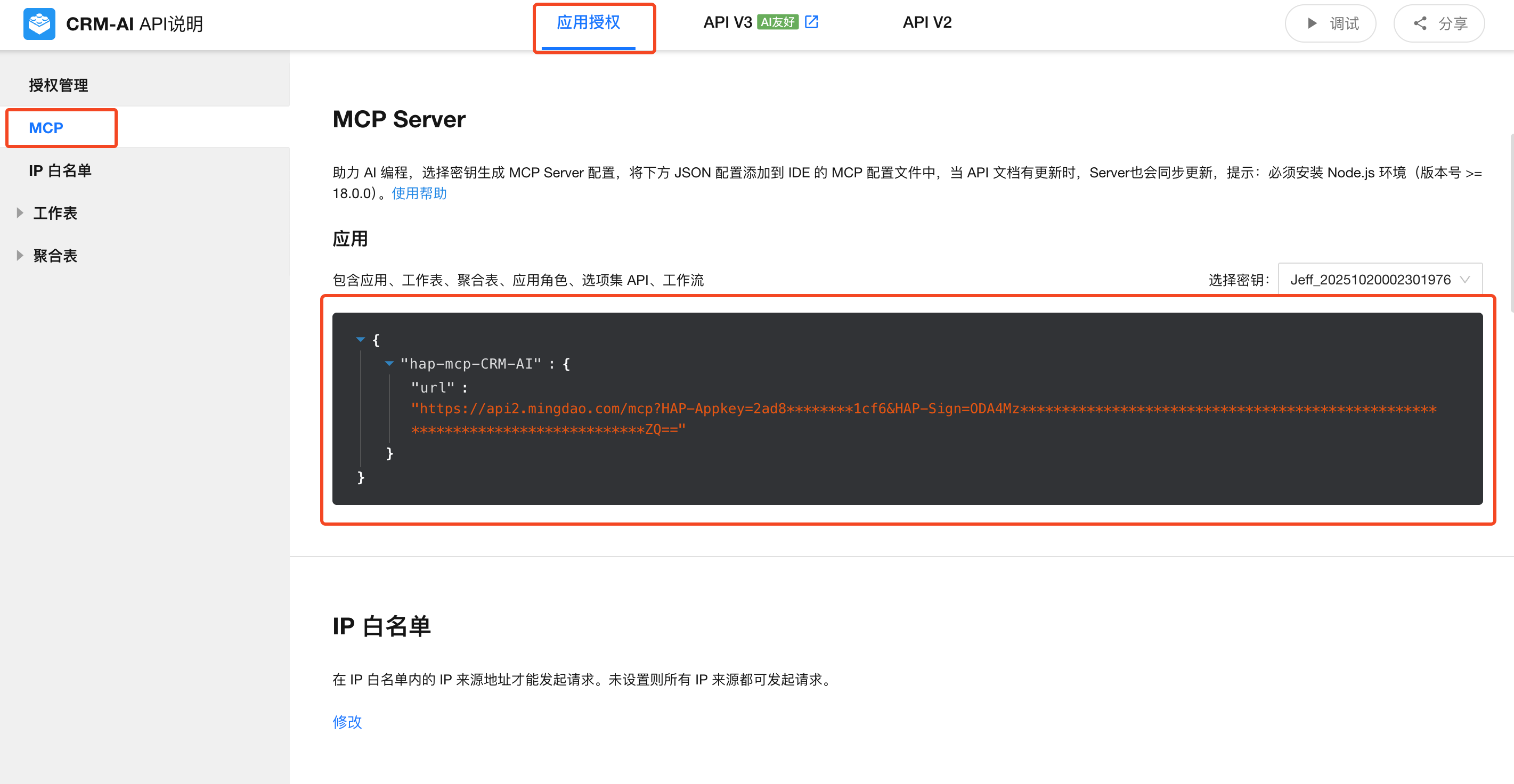Click the AI友好 green badge

pyautogui.click(x=777, y=22)
